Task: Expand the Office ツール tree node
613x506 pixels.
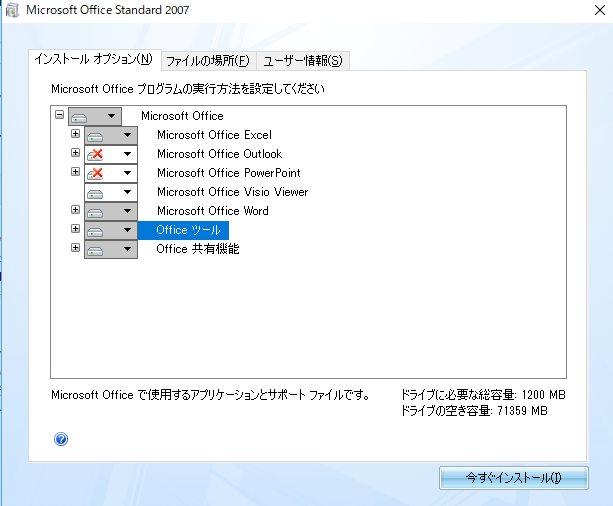Action: coord(75,229)
